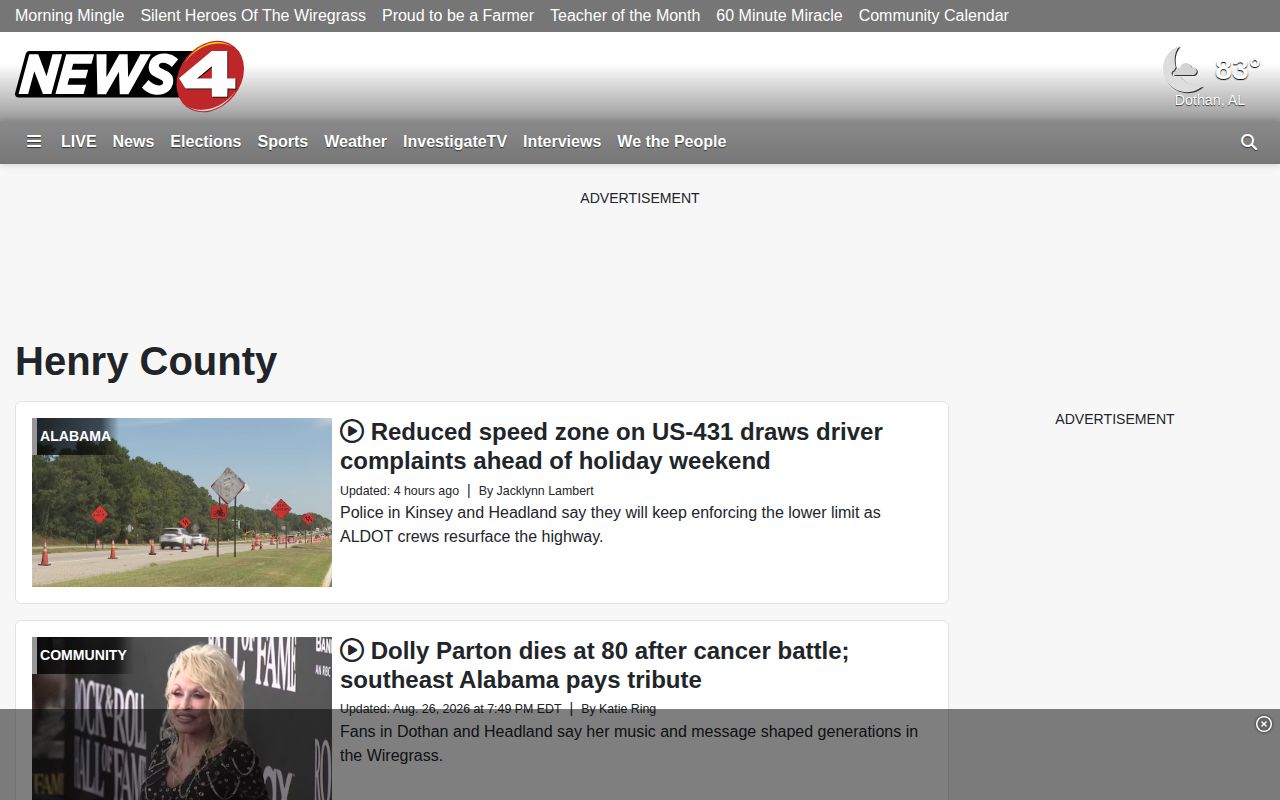Open Silent Heroes Of The Wiregrass
This screenshot has width=1280, height=800.
[253, 16]
